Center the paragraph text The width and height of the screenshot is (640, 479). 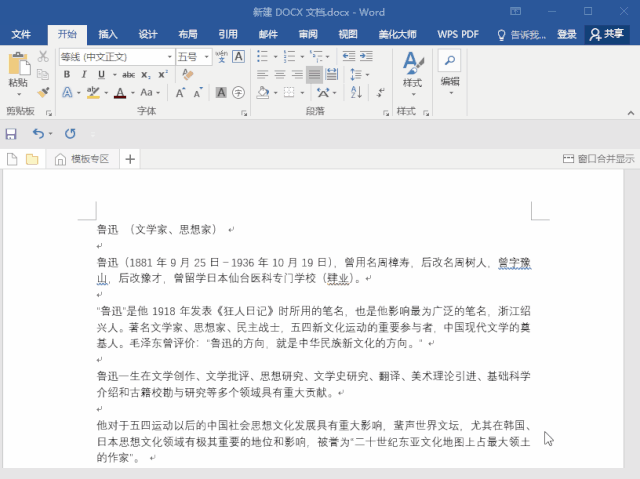pos(280,74)
